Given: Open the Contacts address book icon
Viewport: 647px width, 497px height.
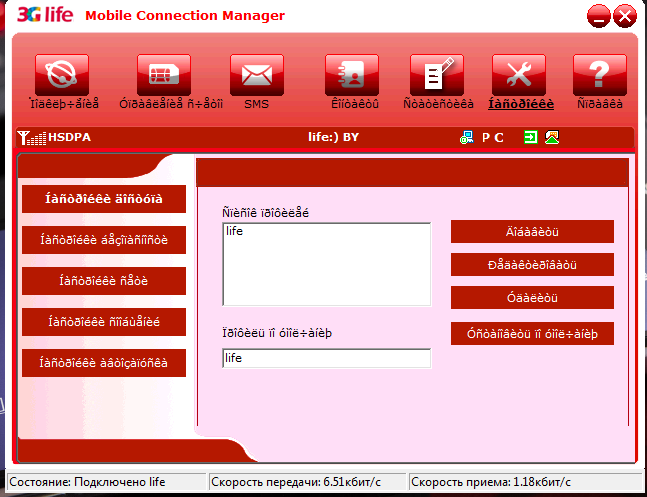Looking at the screenshot, I should 352,75.
